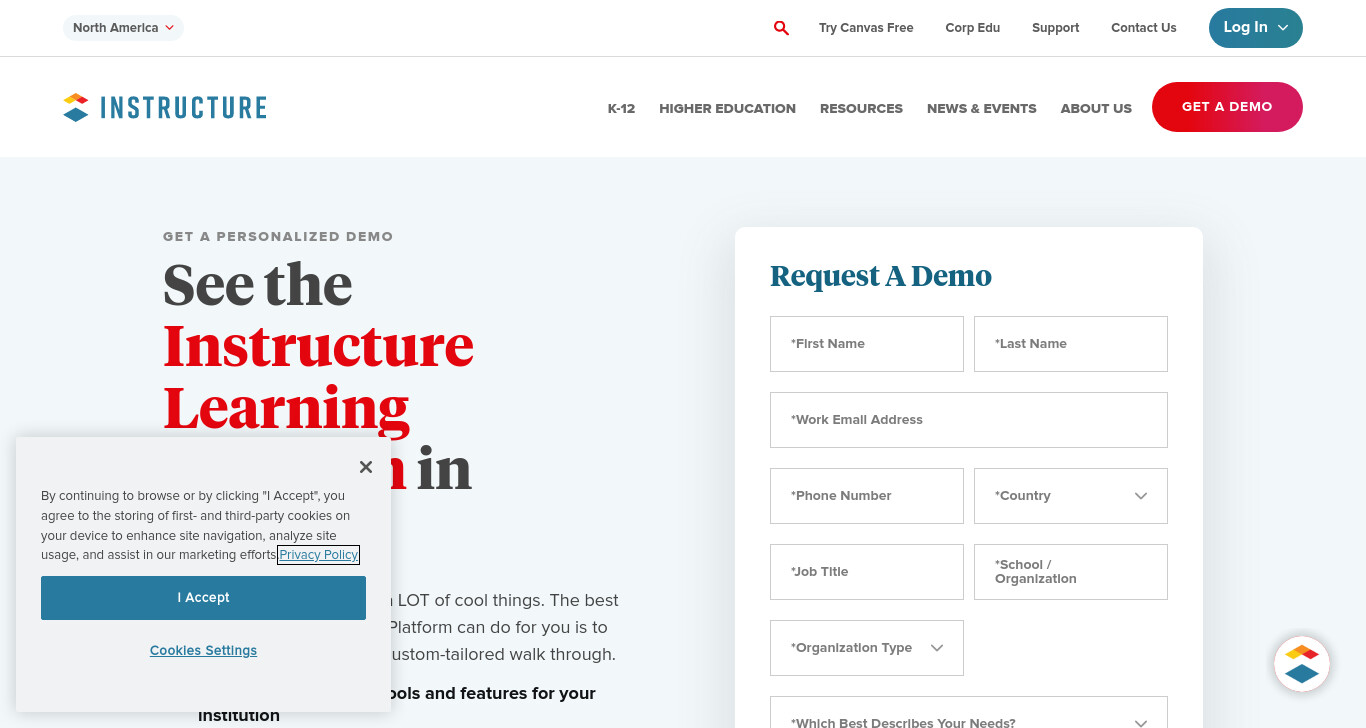
Task: Open the News & Events menu
Action: click(x=982, y=108)
